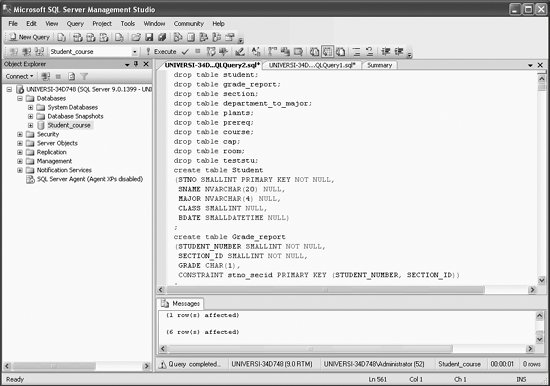Image resolution: width=550 pixels, height=386 pixels.
Task: Select the Messages results tab
Action: pyautogui.click(x=182, y=304)
